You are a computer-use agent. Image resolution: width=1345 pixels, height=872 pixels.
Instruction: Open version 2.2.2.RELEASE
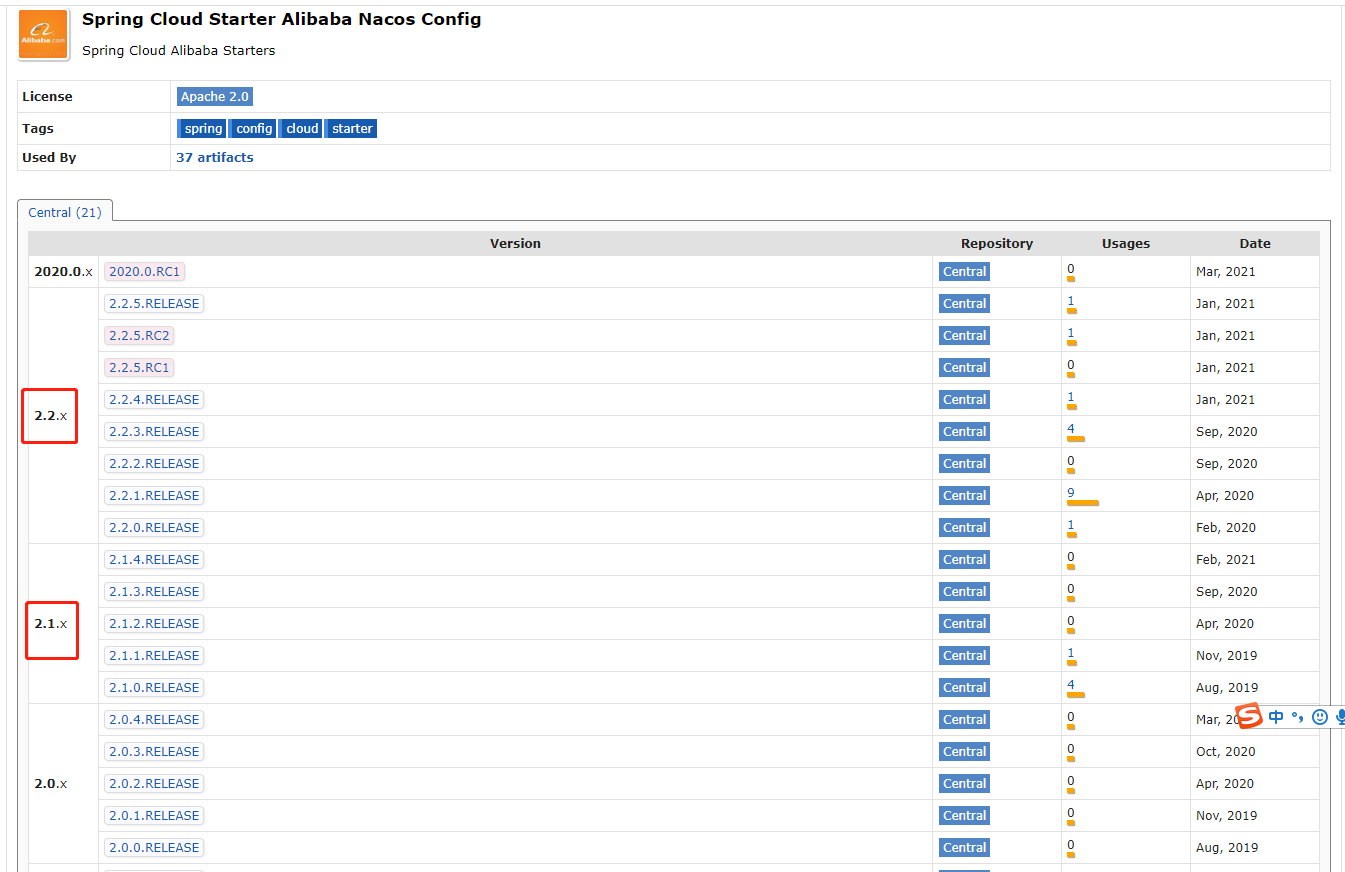pyautogui.click(x=154, y=464)
